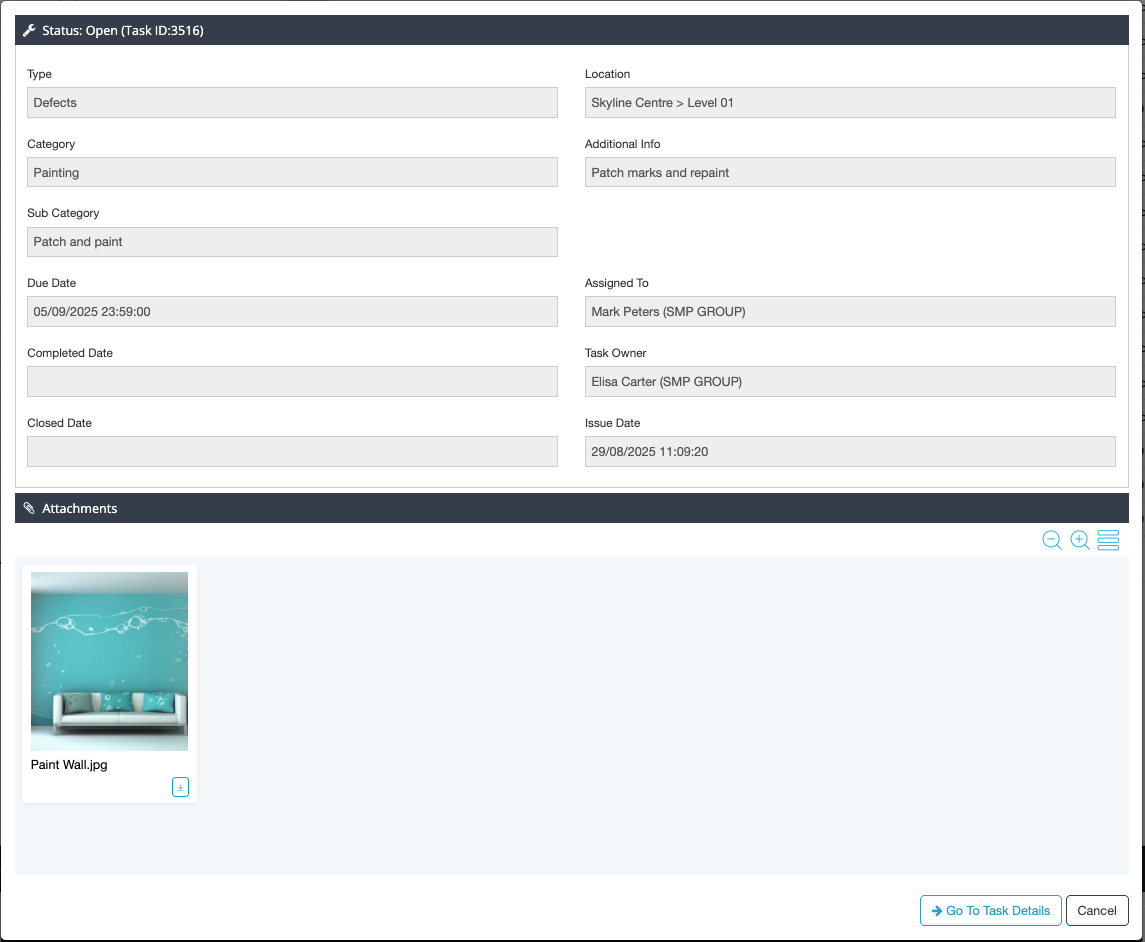Click the empty Closed Date field

pos(292,451)
